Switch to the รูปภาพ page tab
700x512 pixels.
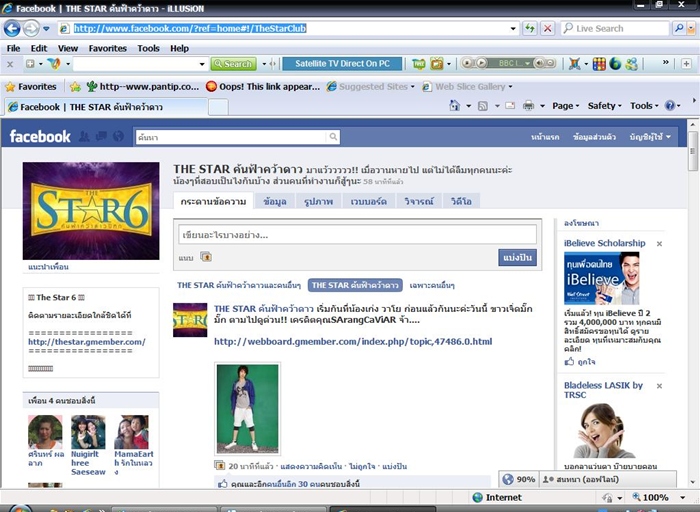pos(318,201)
